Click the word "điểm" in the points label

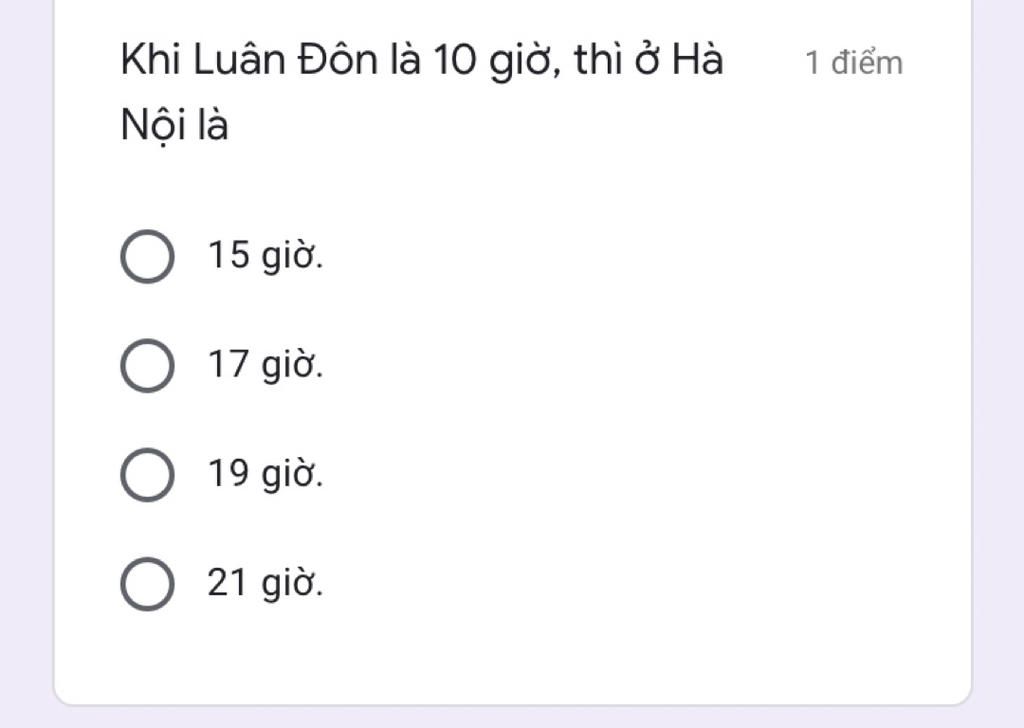[868, 63]
